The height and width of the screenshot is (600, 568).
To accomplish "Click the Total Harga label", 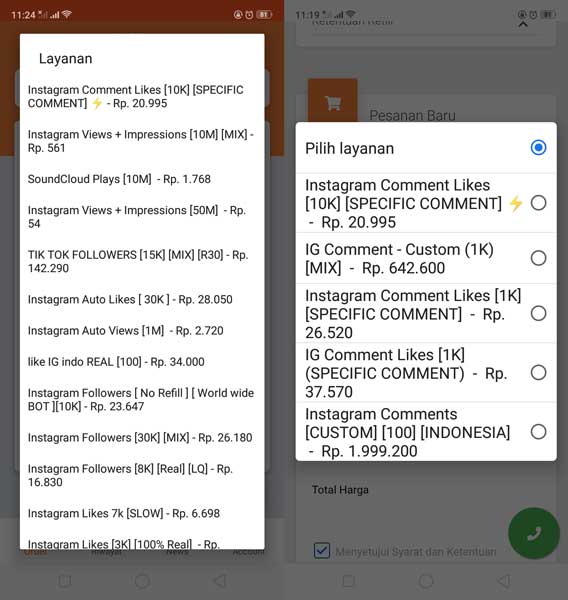I will pos(340,490).
